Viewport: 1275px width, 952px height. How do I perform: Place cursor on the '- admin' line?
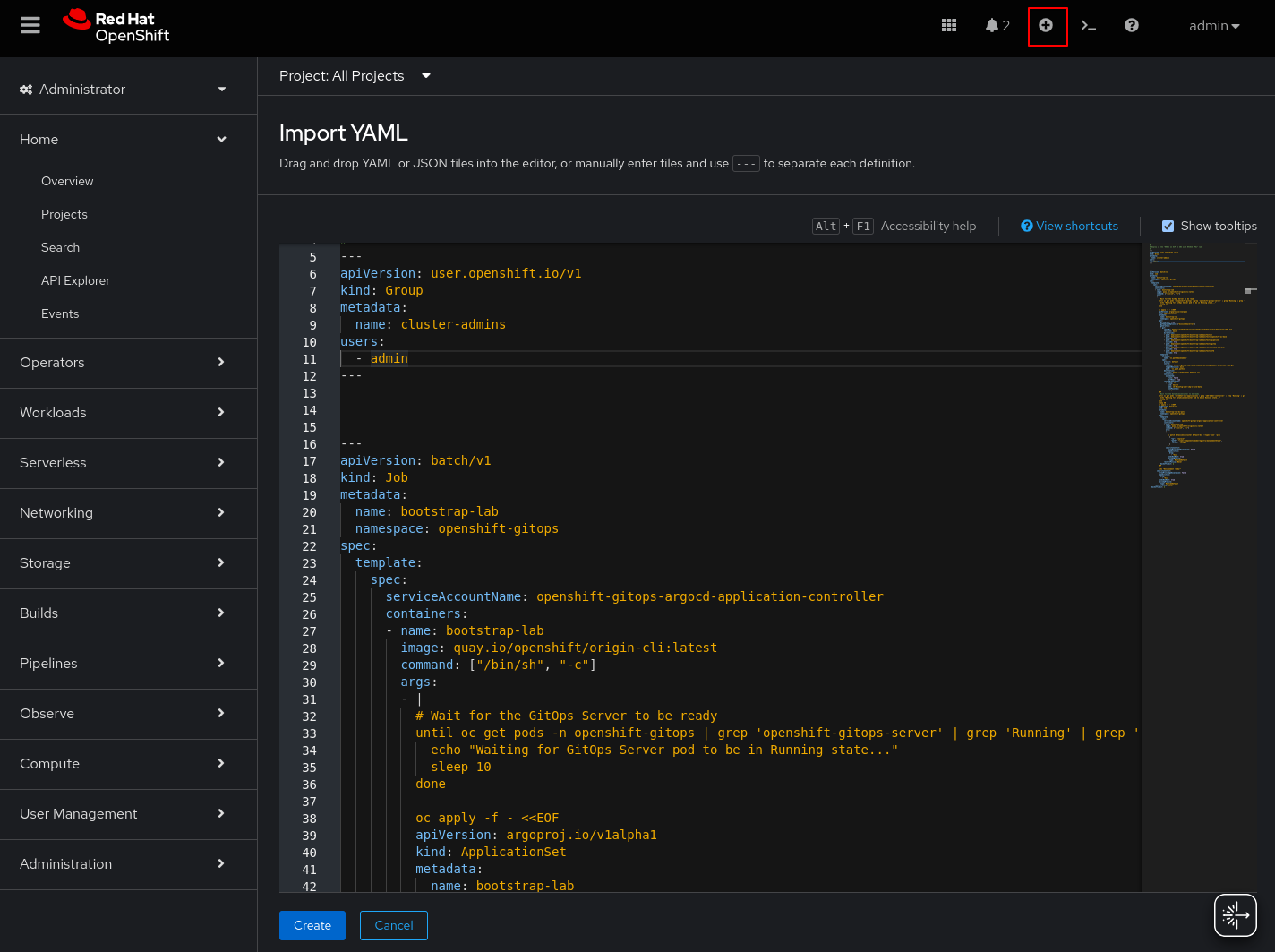pos(381,358)
